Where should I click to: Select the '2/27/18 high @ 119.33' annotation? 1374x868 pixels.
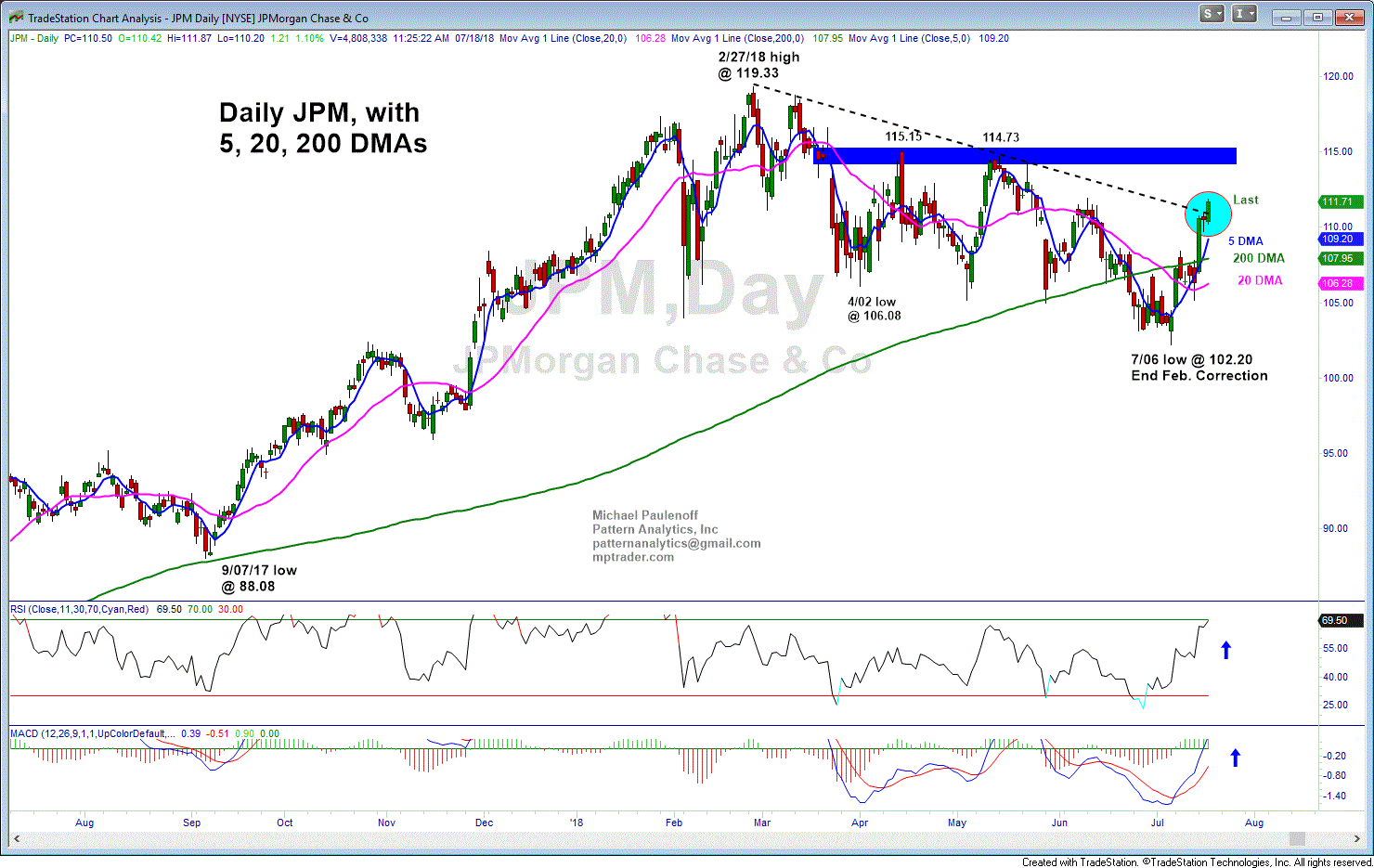coord(758,65)
